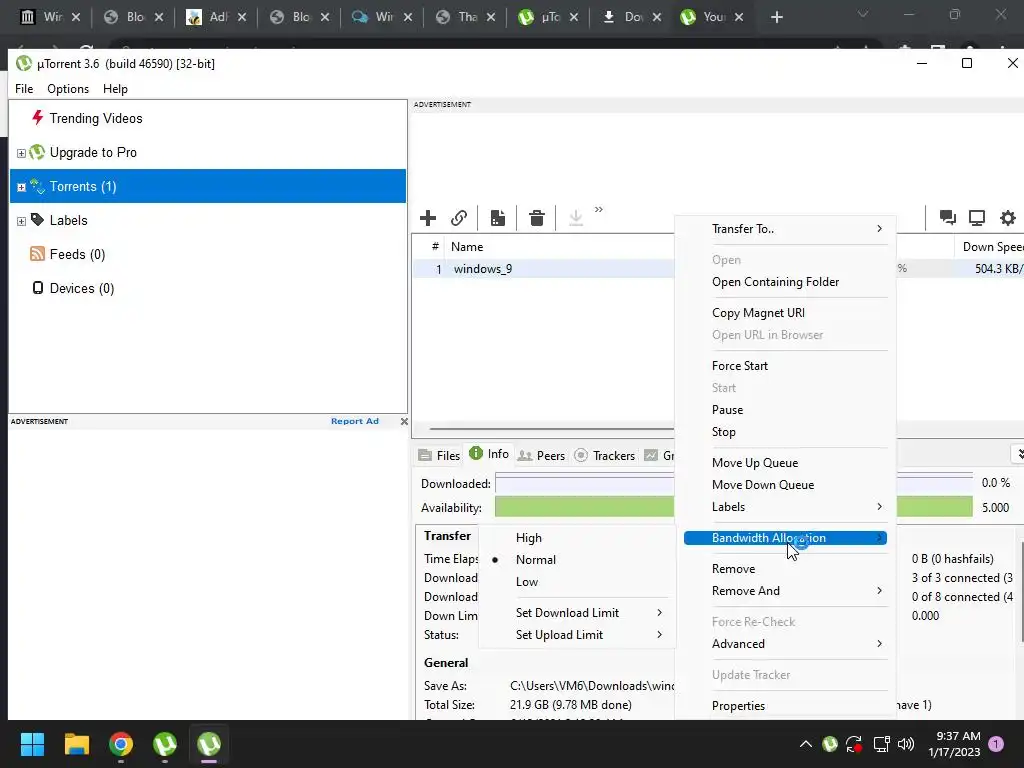Select Upgrade to Pro sidebar item
Viewport: 1024px width, 768px height.
[93, 152]
